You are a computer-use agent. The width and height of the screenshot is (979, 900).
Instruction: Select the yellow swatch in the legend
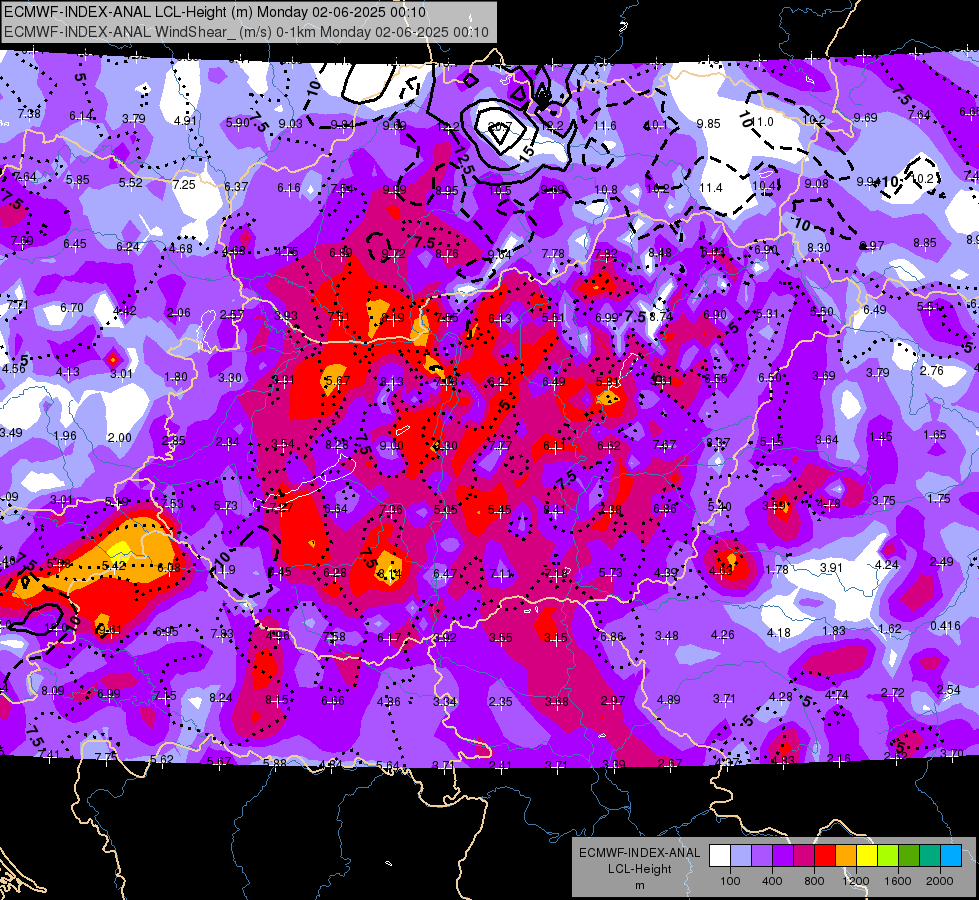click(867, 855)
